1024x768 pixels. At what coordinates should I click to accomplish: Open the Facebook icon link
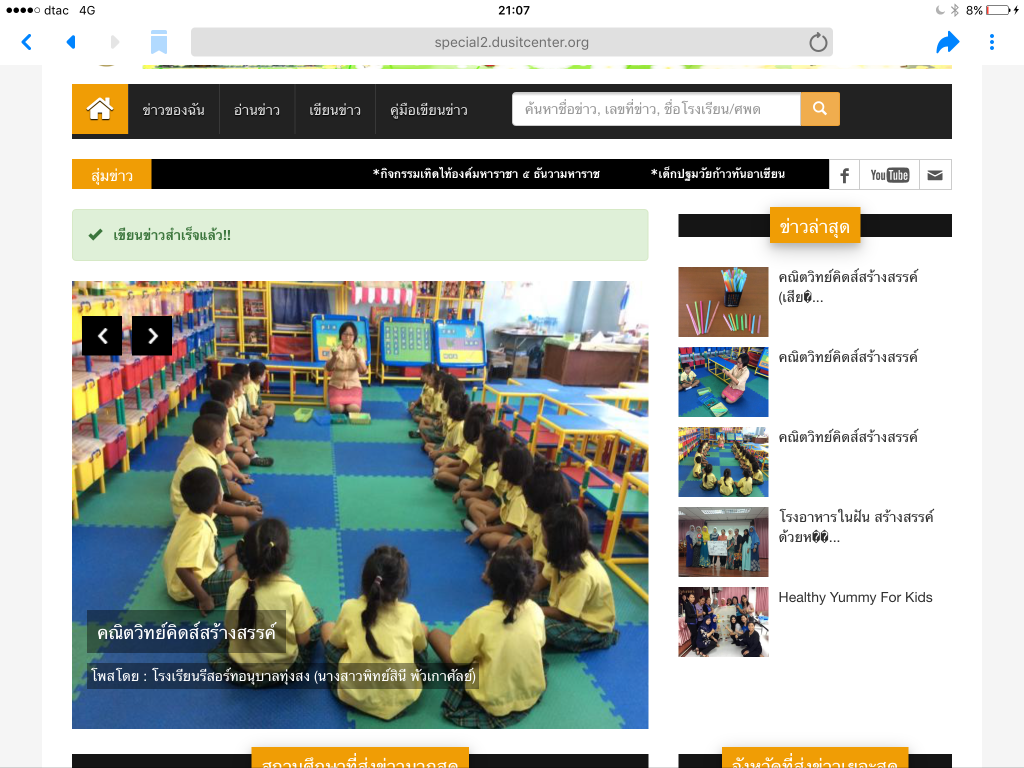[x=844, y=175]
